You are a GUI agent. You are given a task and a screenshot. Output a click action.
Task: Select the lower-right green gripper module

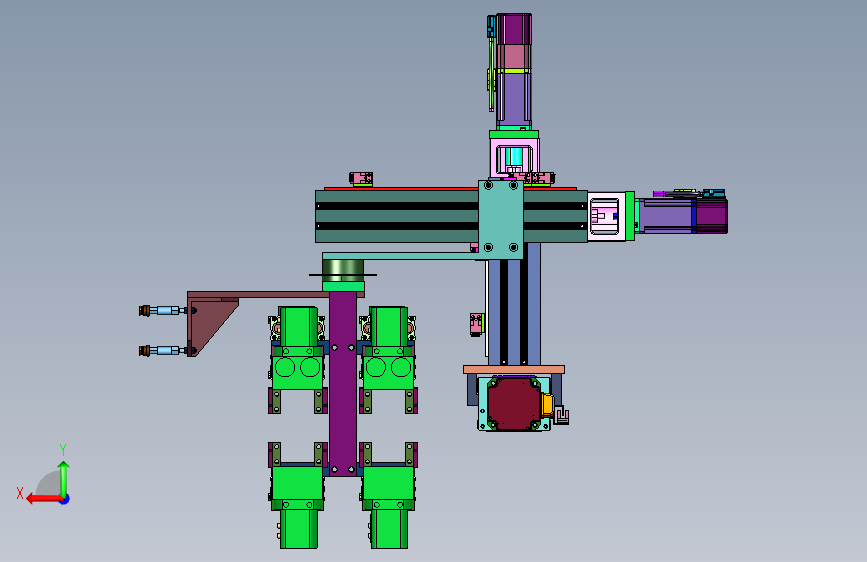coord(389,495)
